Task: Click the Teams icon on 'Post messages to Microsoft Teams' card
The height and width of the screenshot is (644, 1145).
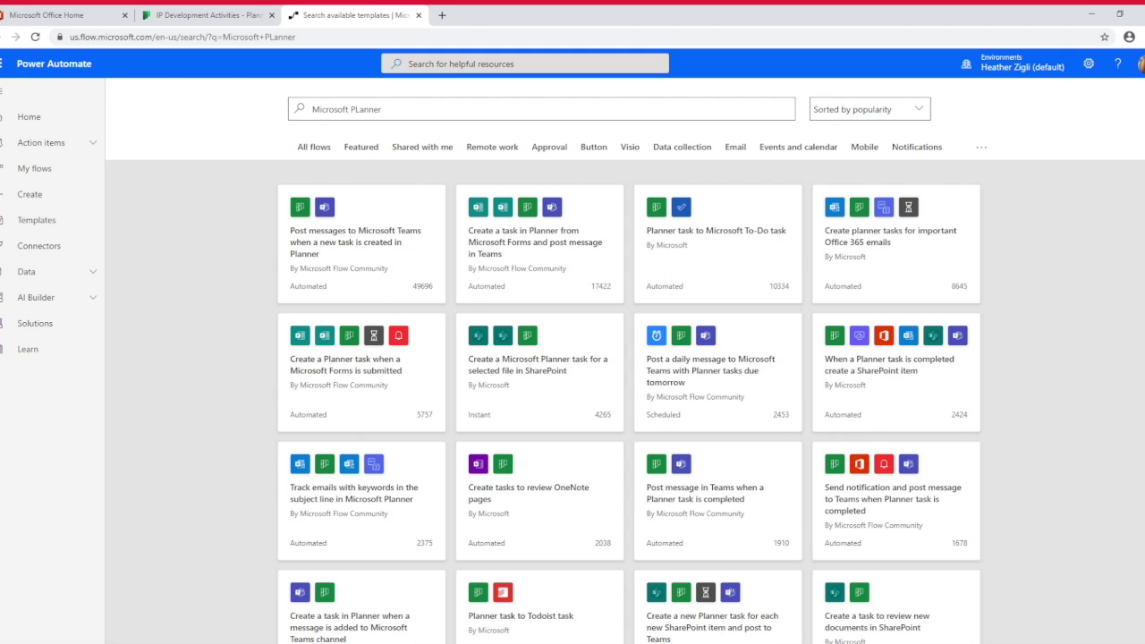Action: 325,207
